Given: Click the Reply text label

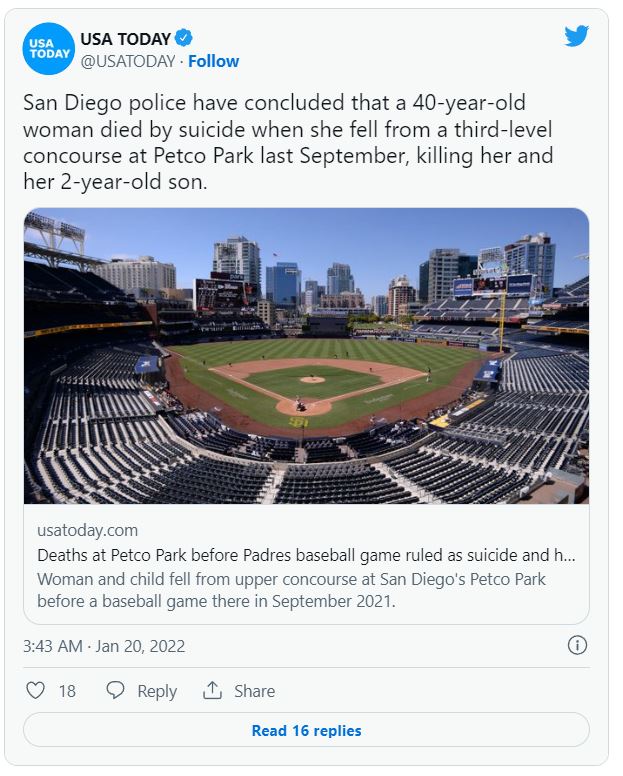Looking at the screenshot, I should [157, 691].
